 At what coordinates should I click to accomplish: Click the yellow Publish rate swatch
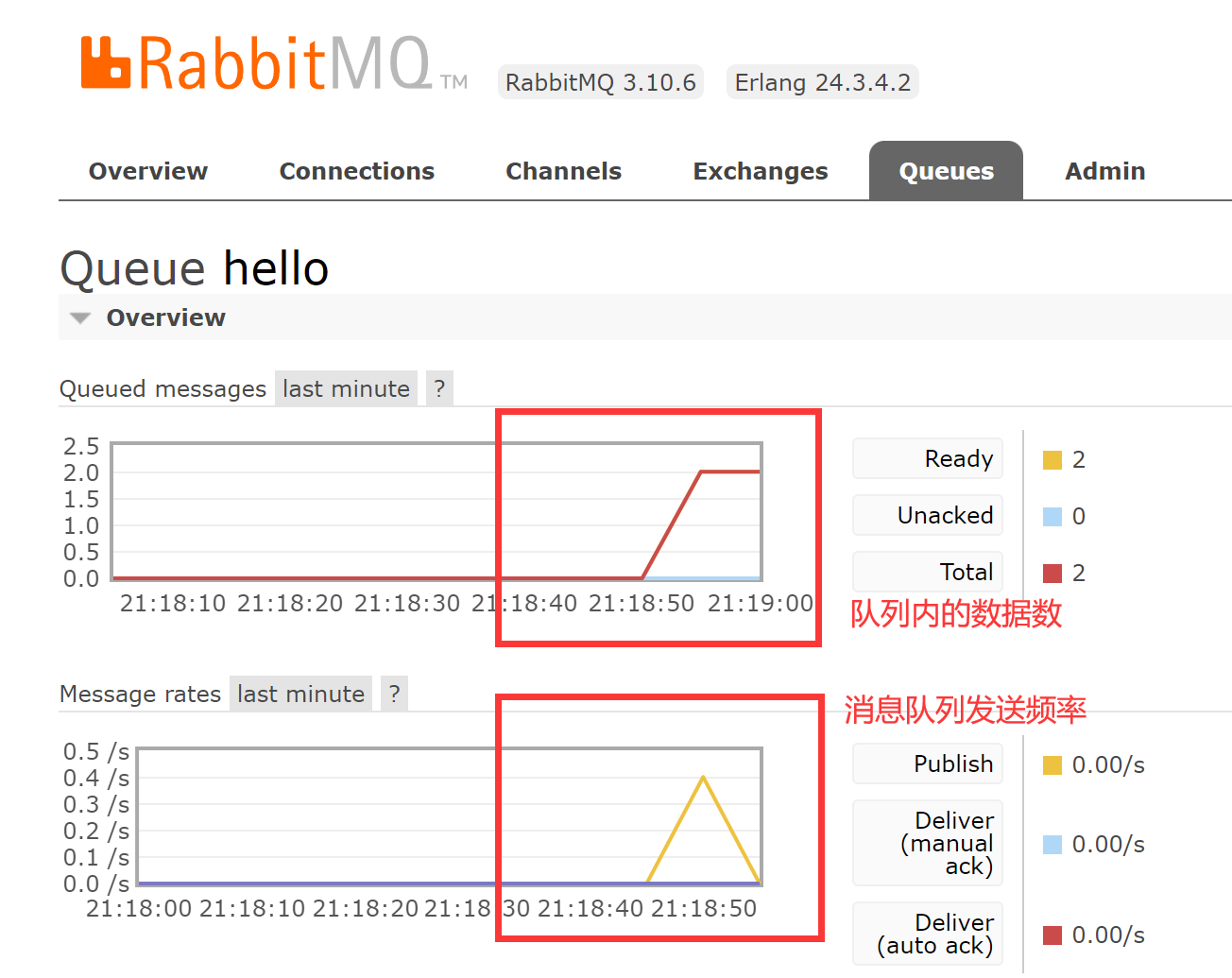click(1052, 765)
